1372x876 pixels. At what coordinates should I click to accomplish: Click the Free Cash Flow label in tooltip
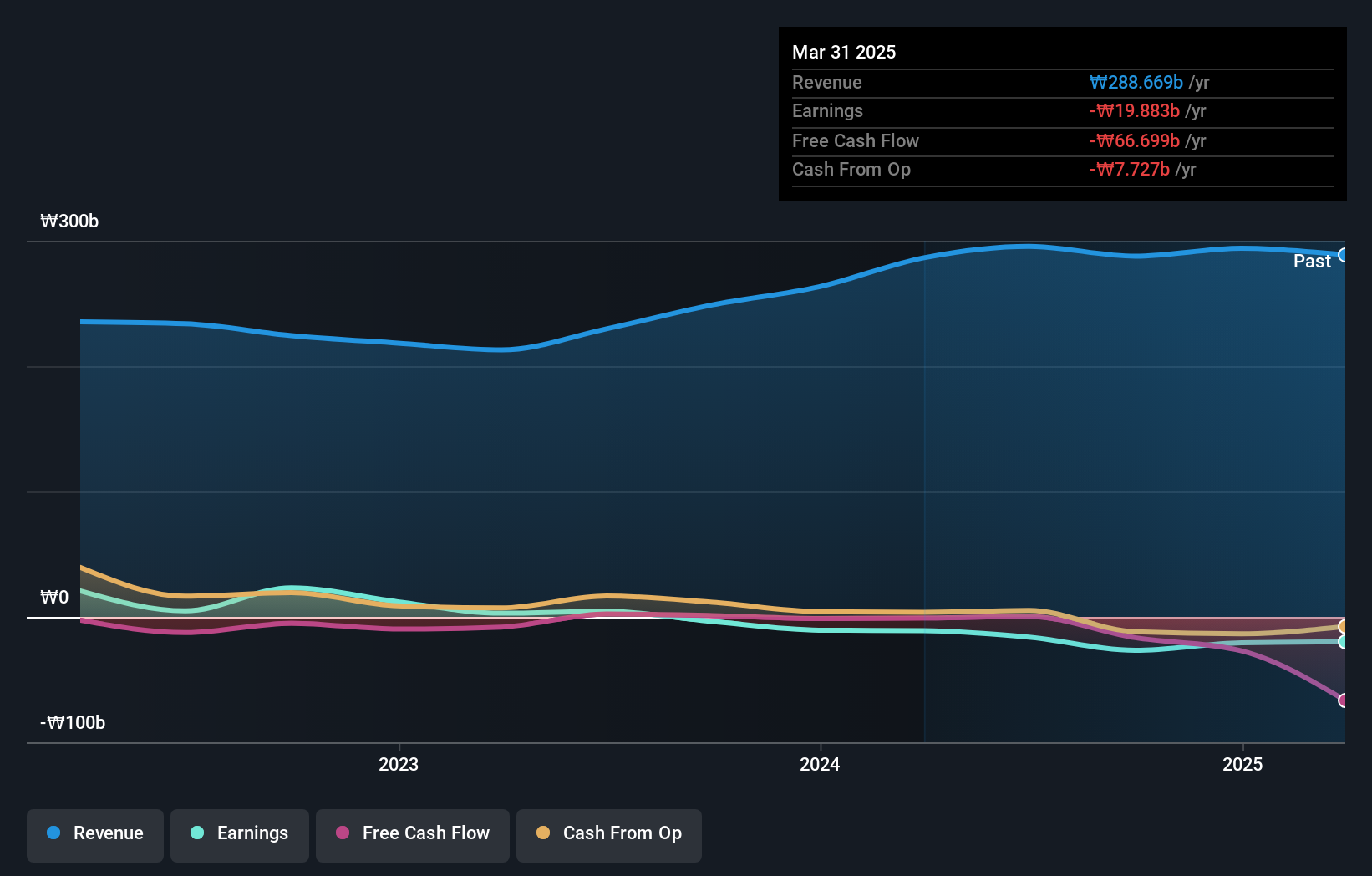click(x=856, y=140)
